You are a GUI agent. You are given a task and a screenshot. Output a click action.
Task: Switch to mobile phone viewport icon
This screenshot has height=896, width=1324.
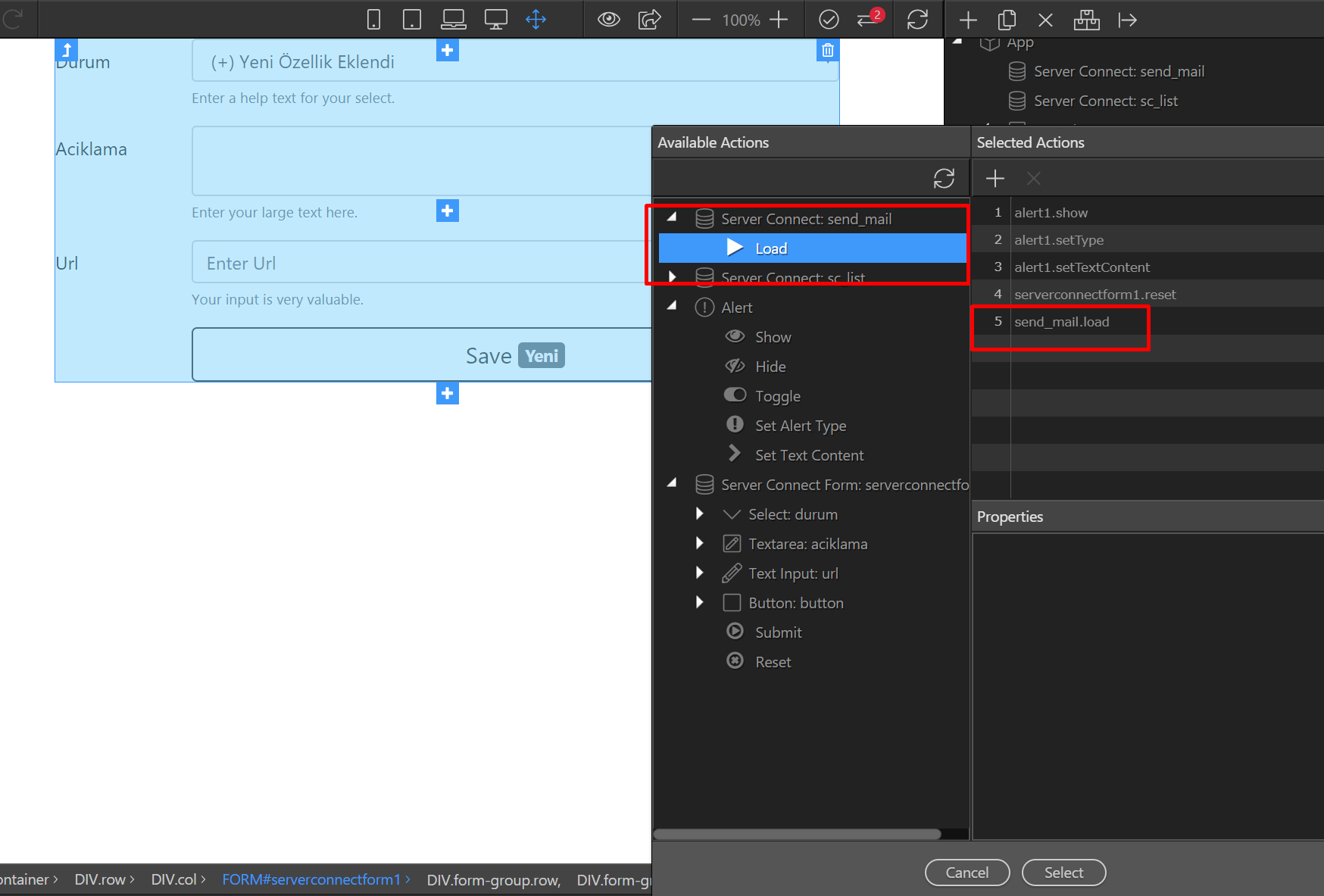coord(373,20)
